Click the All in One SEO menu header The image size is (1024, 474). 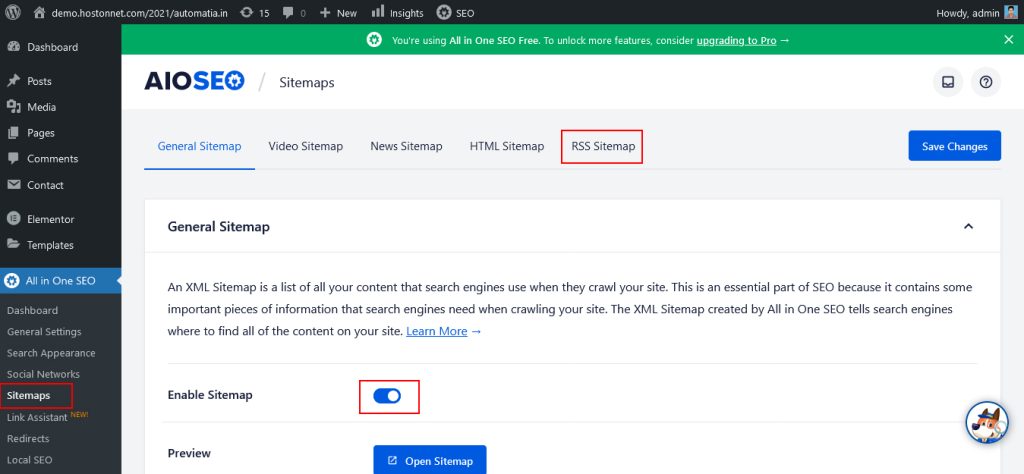coord(60,281)
